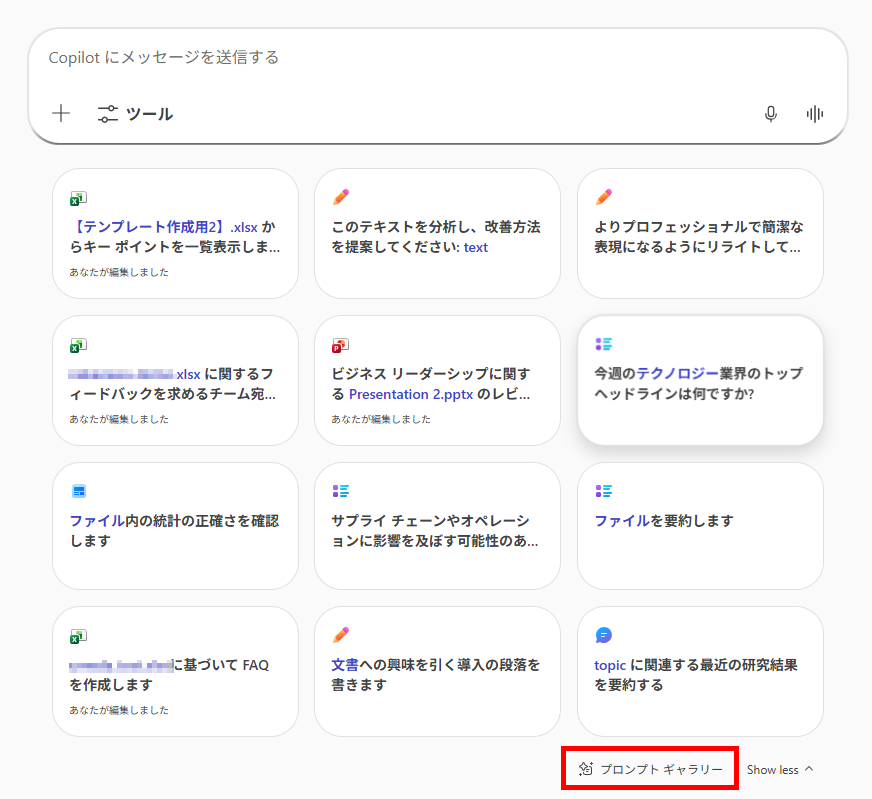Click the microphone dictation icon
872x799 pixels.
tap(770, 114)
